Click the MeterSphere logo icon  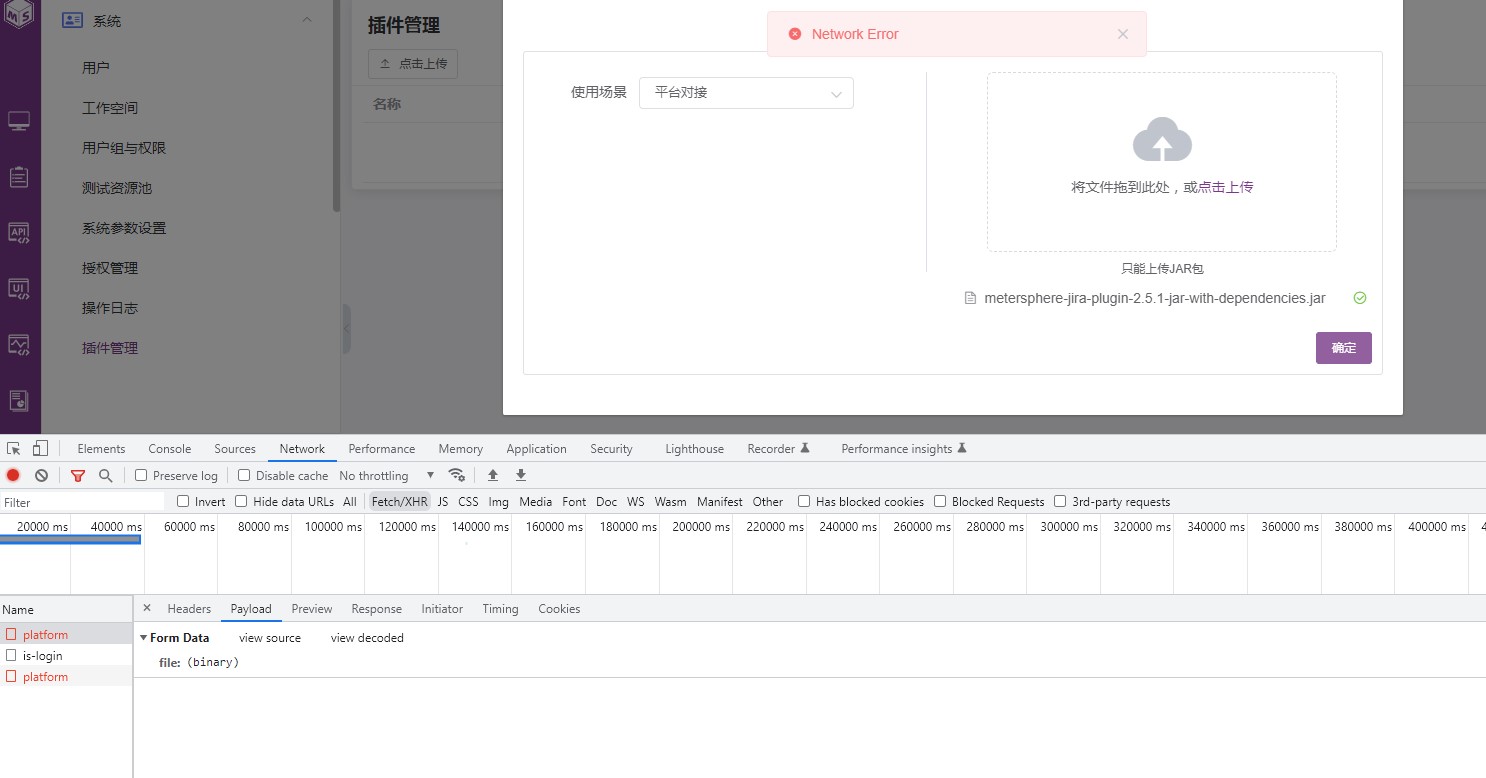tap(20, 14)
